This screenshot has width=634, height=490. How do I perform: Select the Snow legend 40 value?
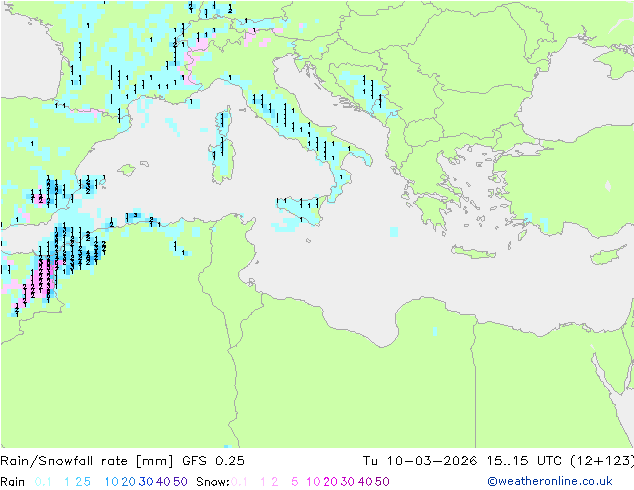[365, 482]
